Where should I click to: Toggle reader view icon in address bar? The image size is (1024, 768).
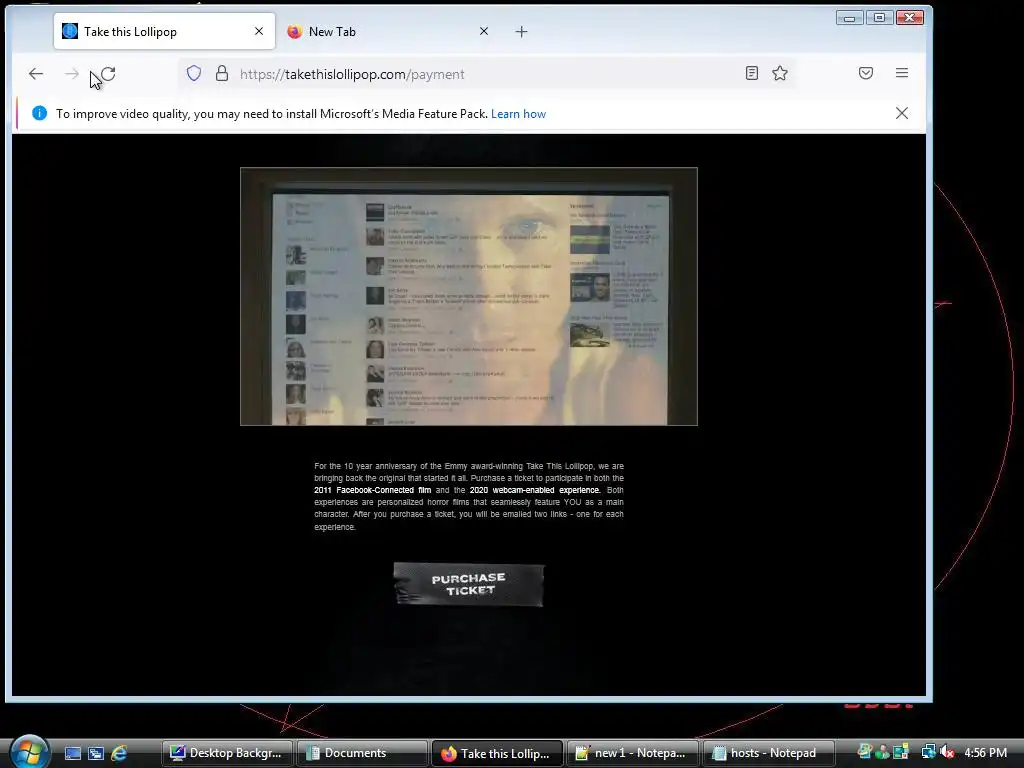click(752, 73)
